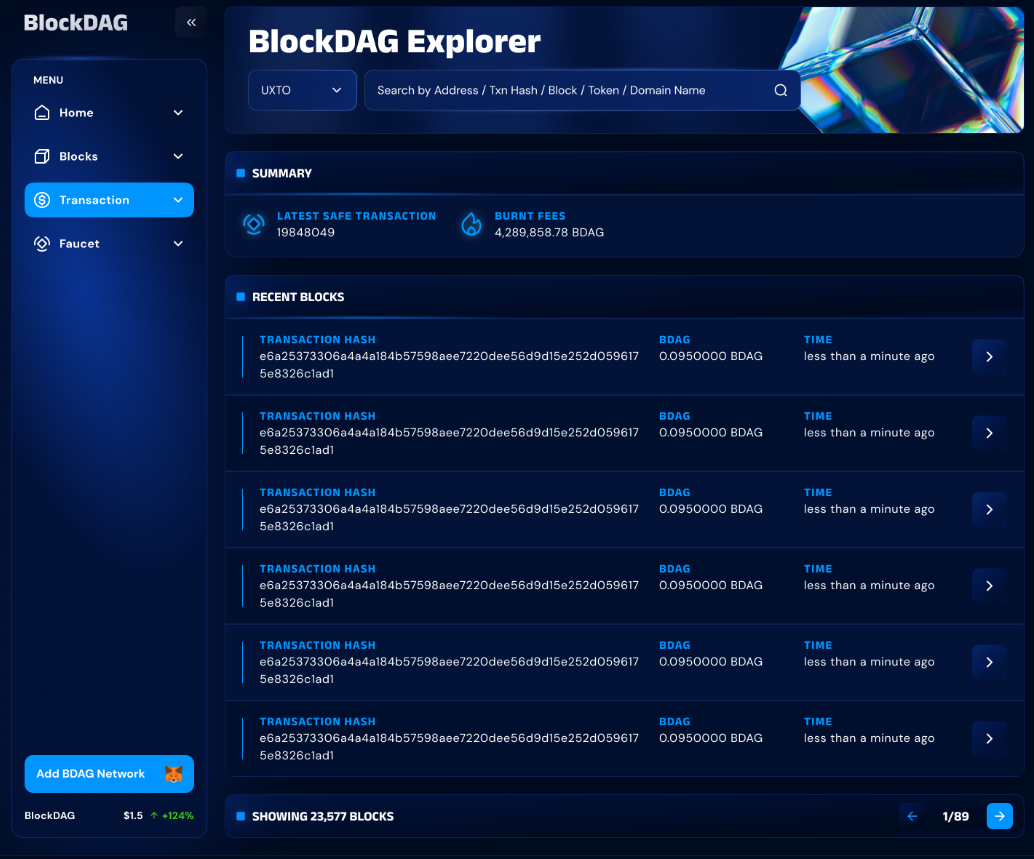Collapse the sidebar with double-chevron icon
Screen dimensions: 1034x859
tap(191, 22)
